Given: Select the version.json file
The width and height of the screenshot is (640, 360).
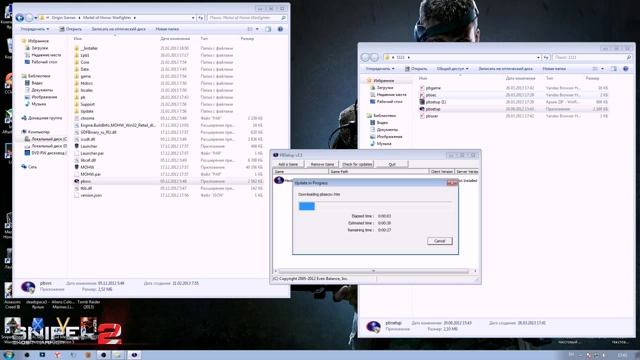Looking at the screenshot, I should [x=88, y=196].
